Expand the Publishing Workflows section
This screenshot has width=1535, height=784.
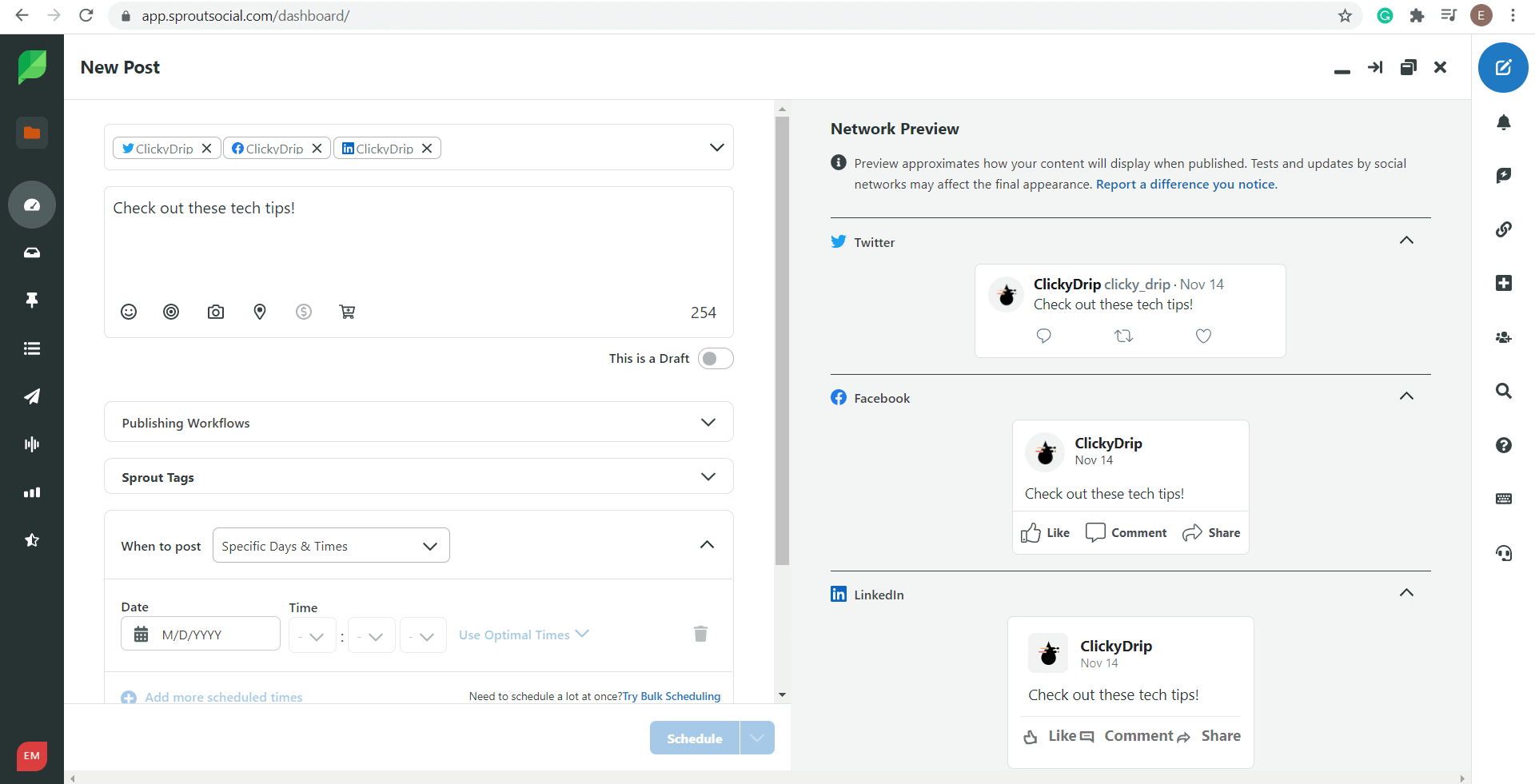[419, 422]
